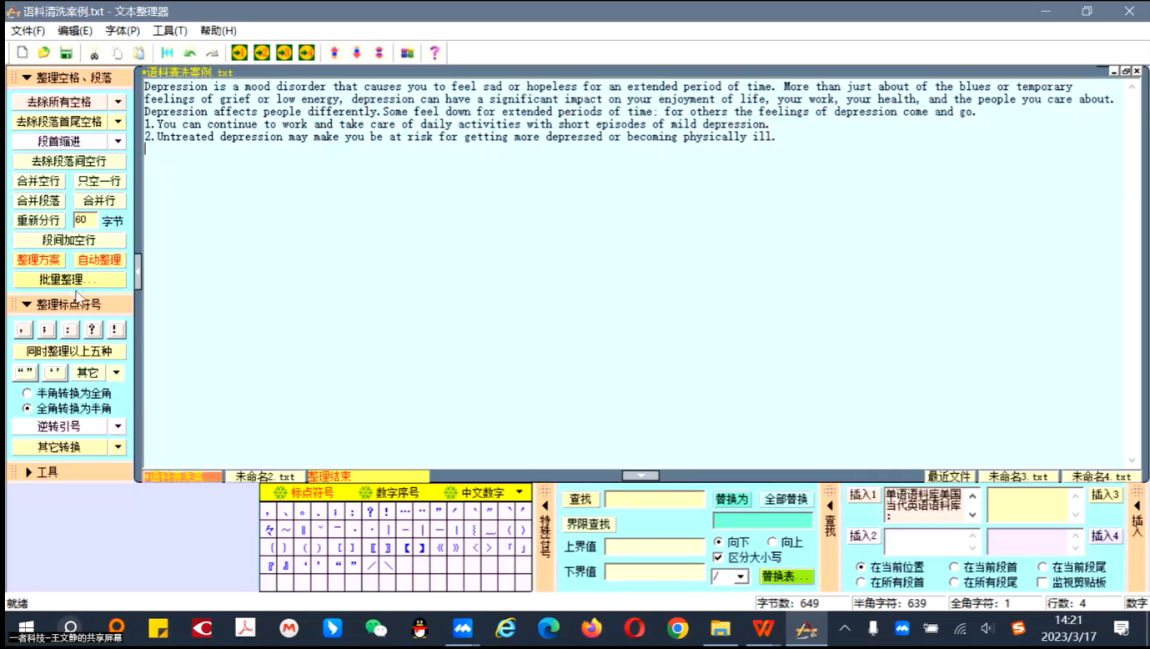Viewport: 1150px width, 649px height.
Task: Select the 向上 search direction option
Action: (x=772, y=542)
